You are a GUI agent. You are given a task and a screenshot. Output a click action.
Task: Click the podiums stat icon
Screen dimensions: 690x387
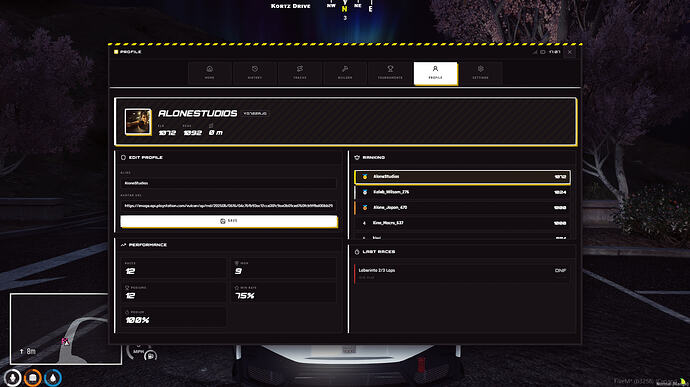click(x=127, y=287)
